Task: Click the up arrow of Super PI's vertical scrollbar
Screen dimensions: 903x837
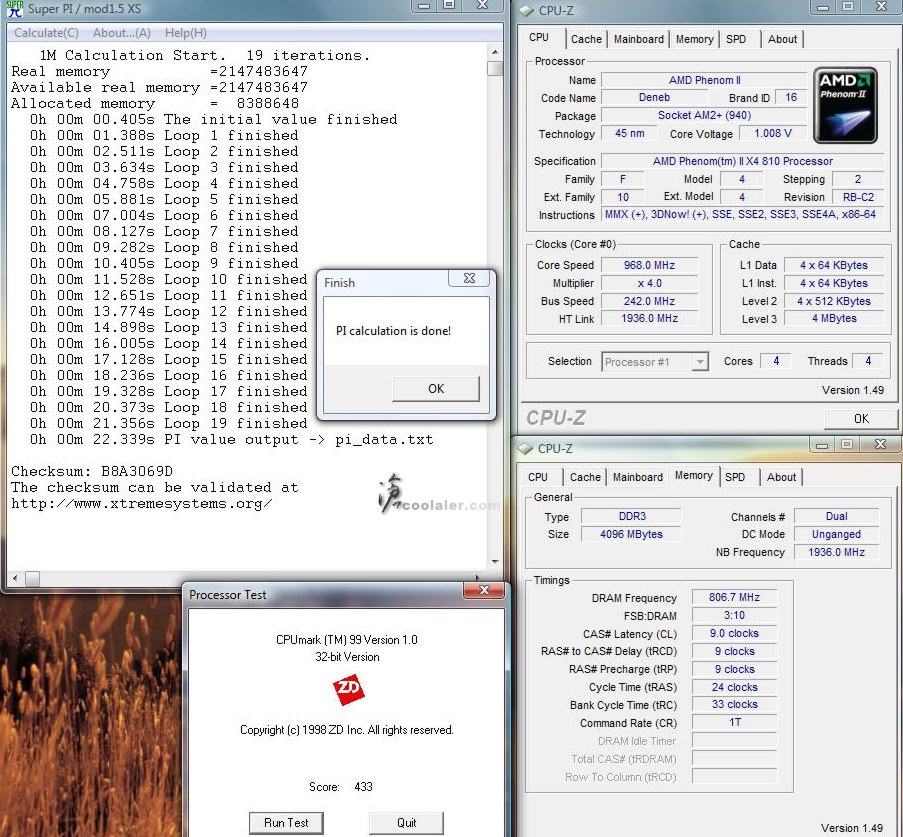Action: (x=495, y=52)
